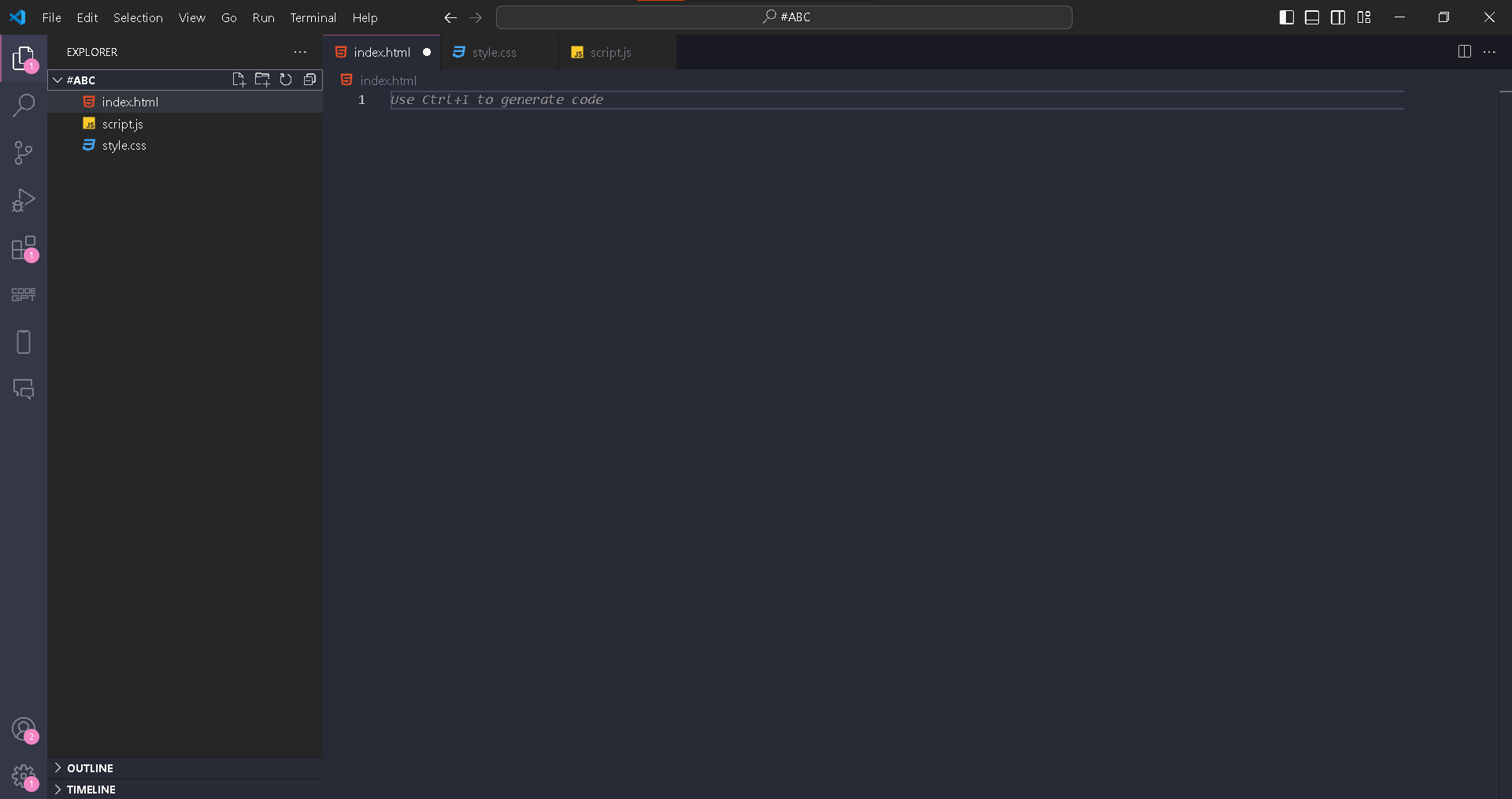Viewport: 1512px width, 799px height.
Task: Open the Run menu
Action: (x=263, y=17)
